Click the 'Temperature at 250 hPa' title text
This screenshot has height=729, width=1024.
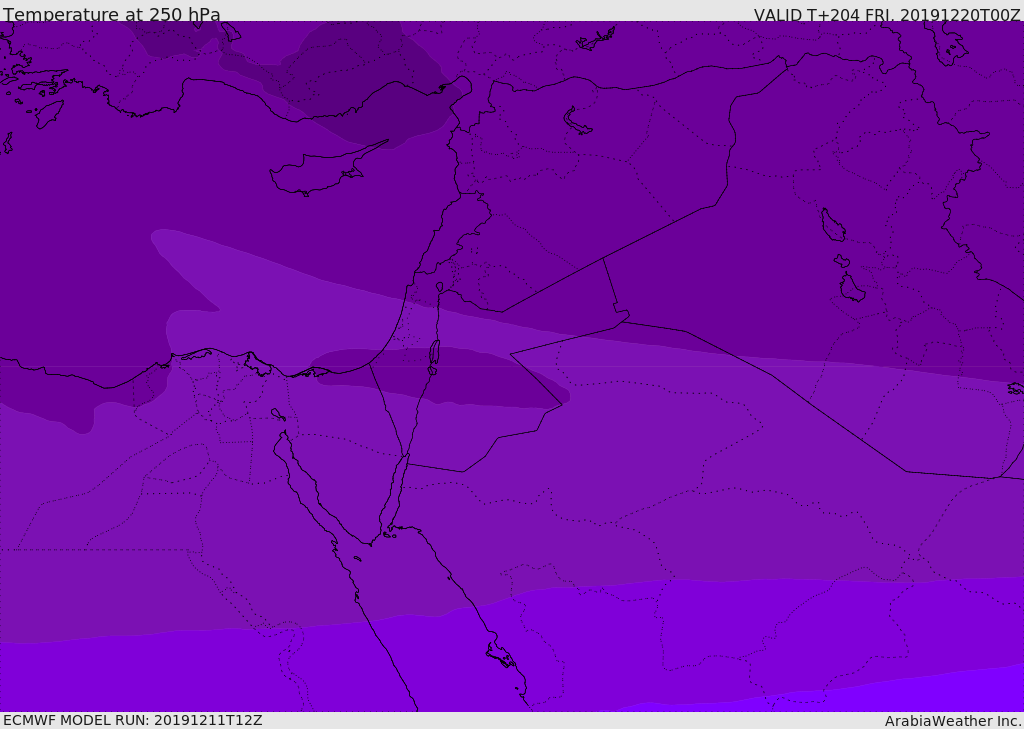click(x=112, y=14)
